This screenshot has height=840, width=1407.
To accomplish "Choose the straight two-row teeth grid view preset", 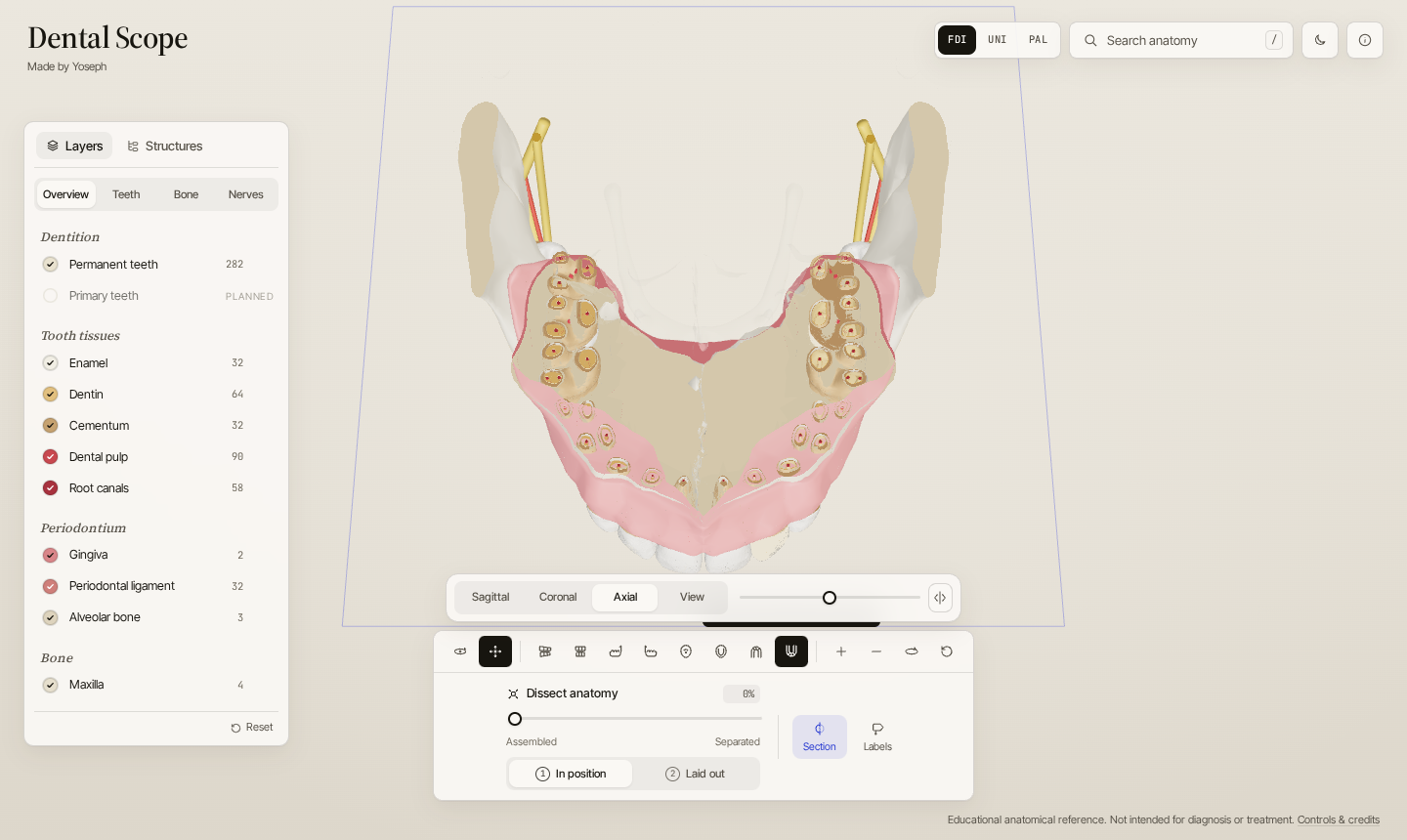I will tap(580, 651).
